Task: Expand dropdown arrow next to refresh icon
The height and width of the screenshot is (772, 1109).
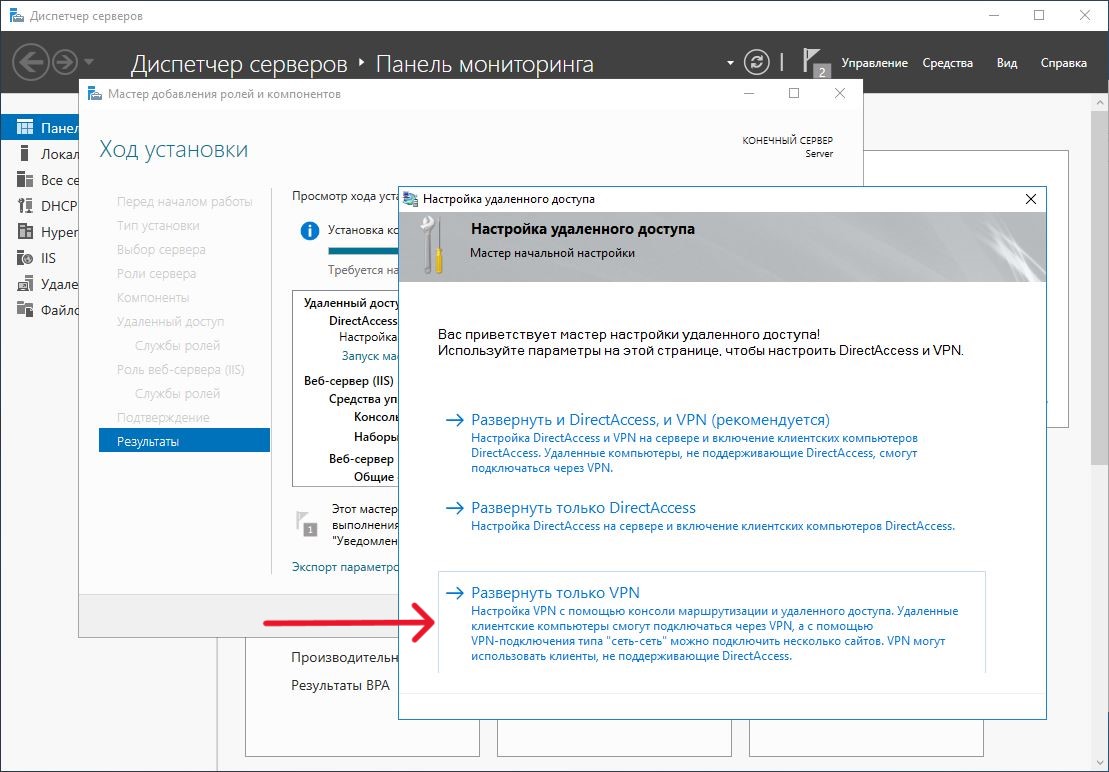Action: point(730,63)
